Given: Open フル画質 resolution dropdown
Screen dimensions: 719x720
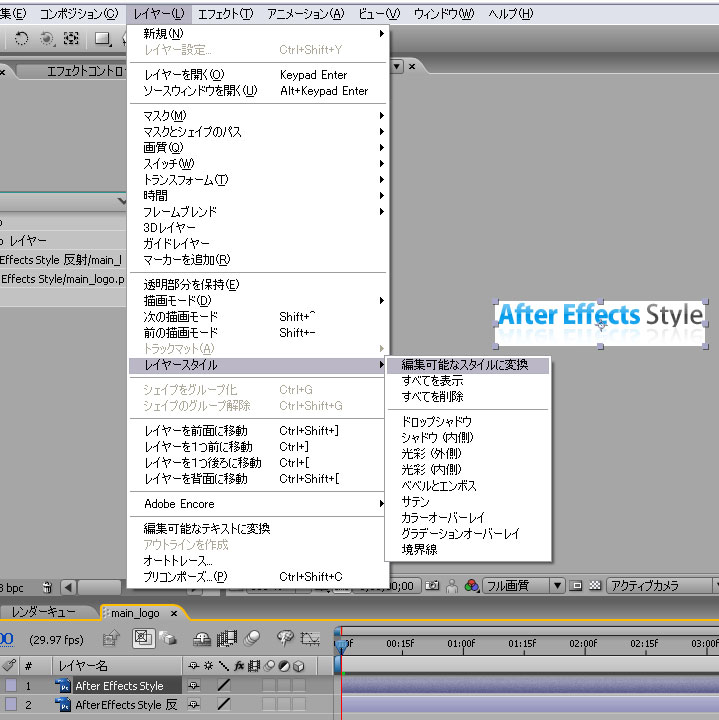Looking at the screenshot, I should (x=523, y=585).
